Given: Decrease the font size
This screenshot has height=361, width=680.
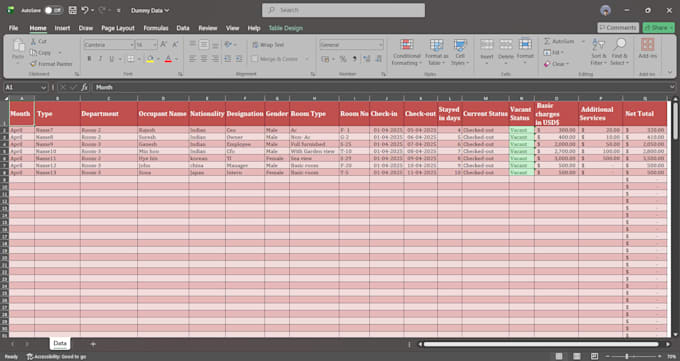Looking at the screenshot, I should (x=175, y=44).
